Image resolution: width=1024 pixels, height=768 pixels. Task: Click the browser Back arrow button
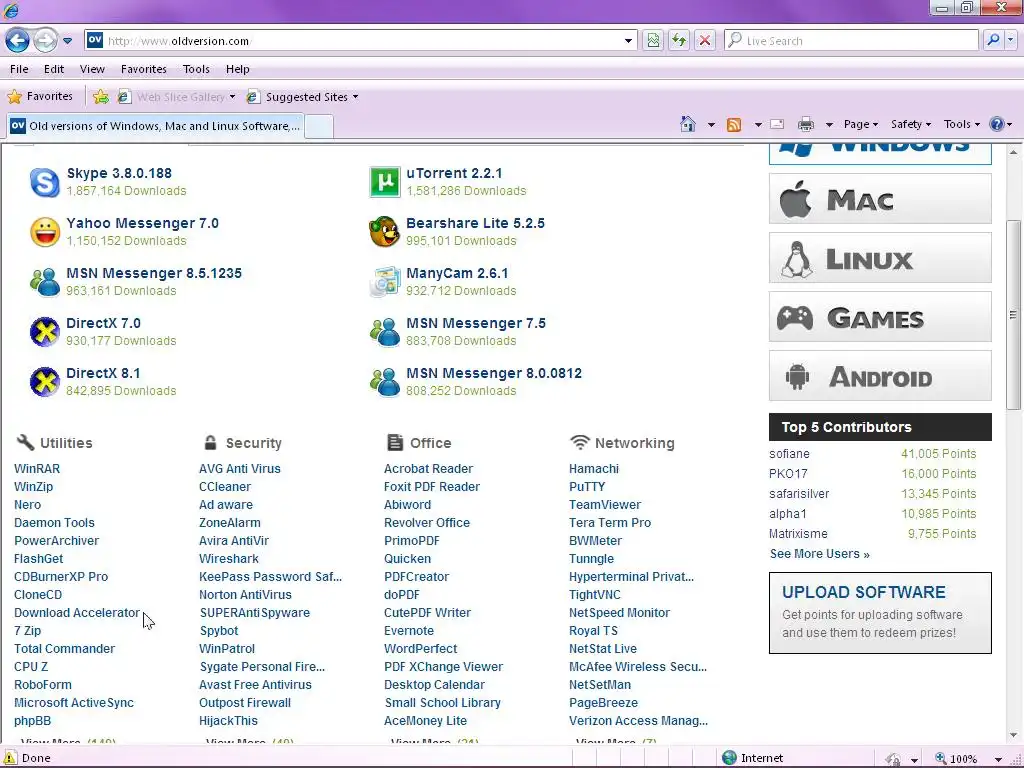tap(18, 40)
